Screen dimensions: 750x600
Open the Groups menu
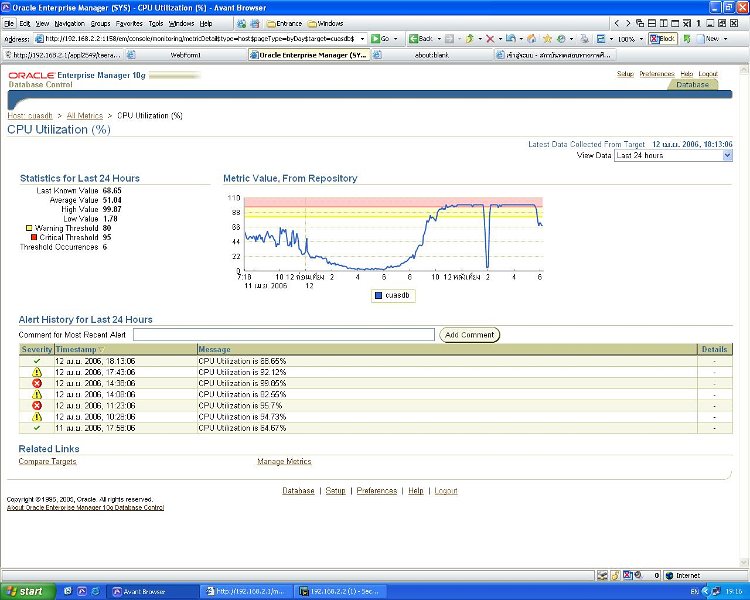pos(100,23)
